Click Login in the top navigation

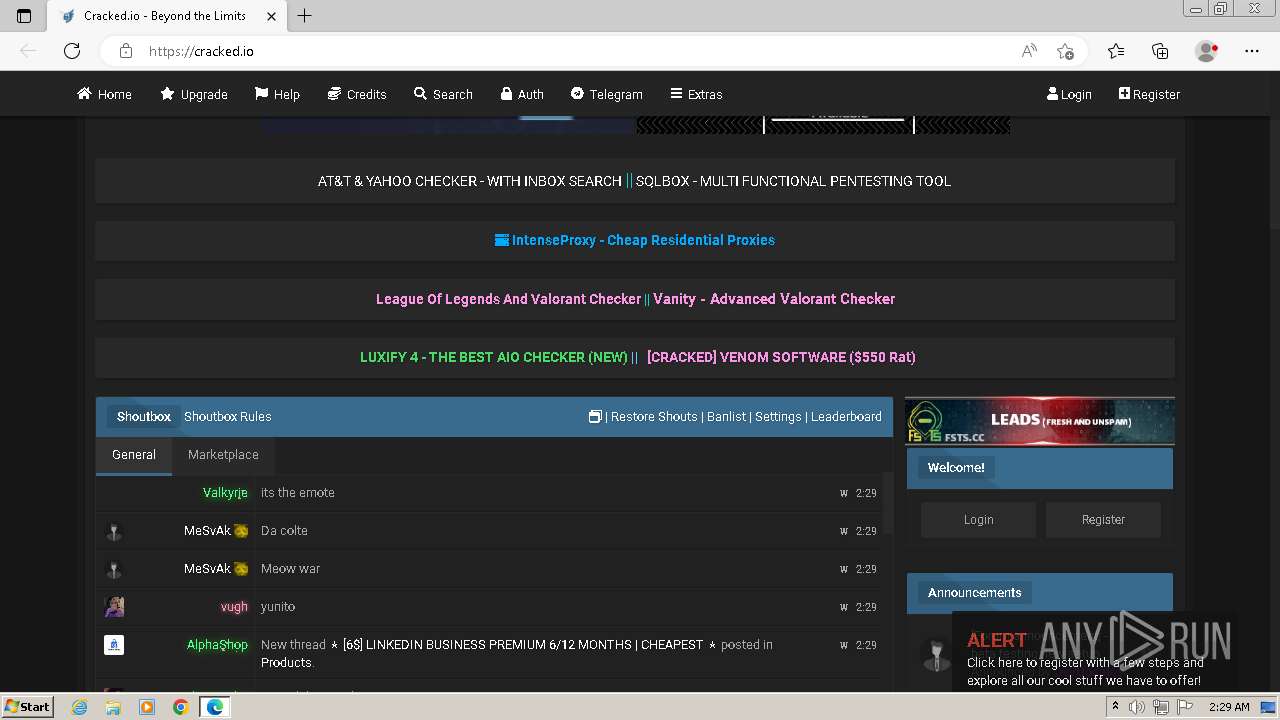point(1069,94)
